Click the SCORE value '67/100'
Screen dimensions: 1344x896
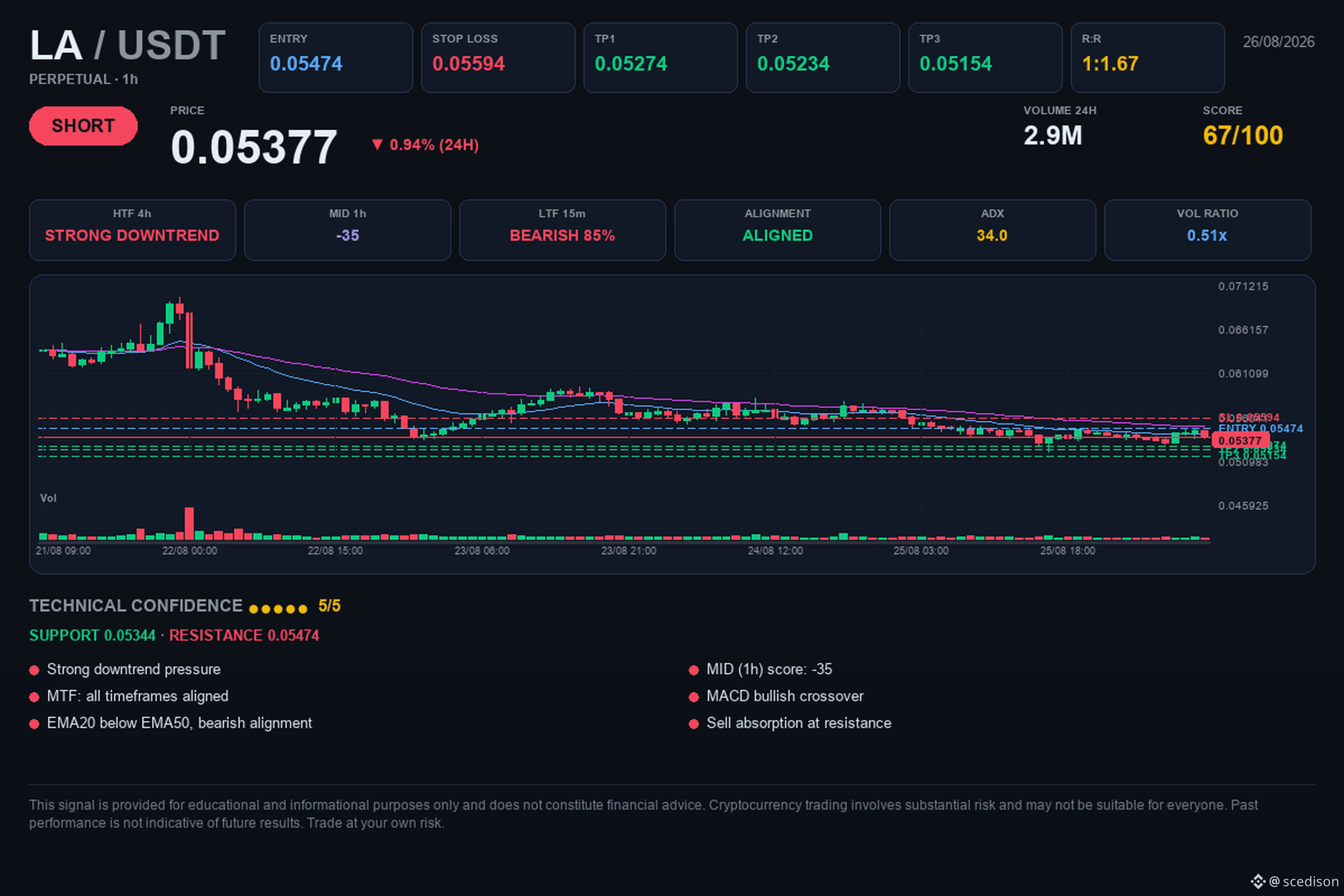coord(1242,136)
